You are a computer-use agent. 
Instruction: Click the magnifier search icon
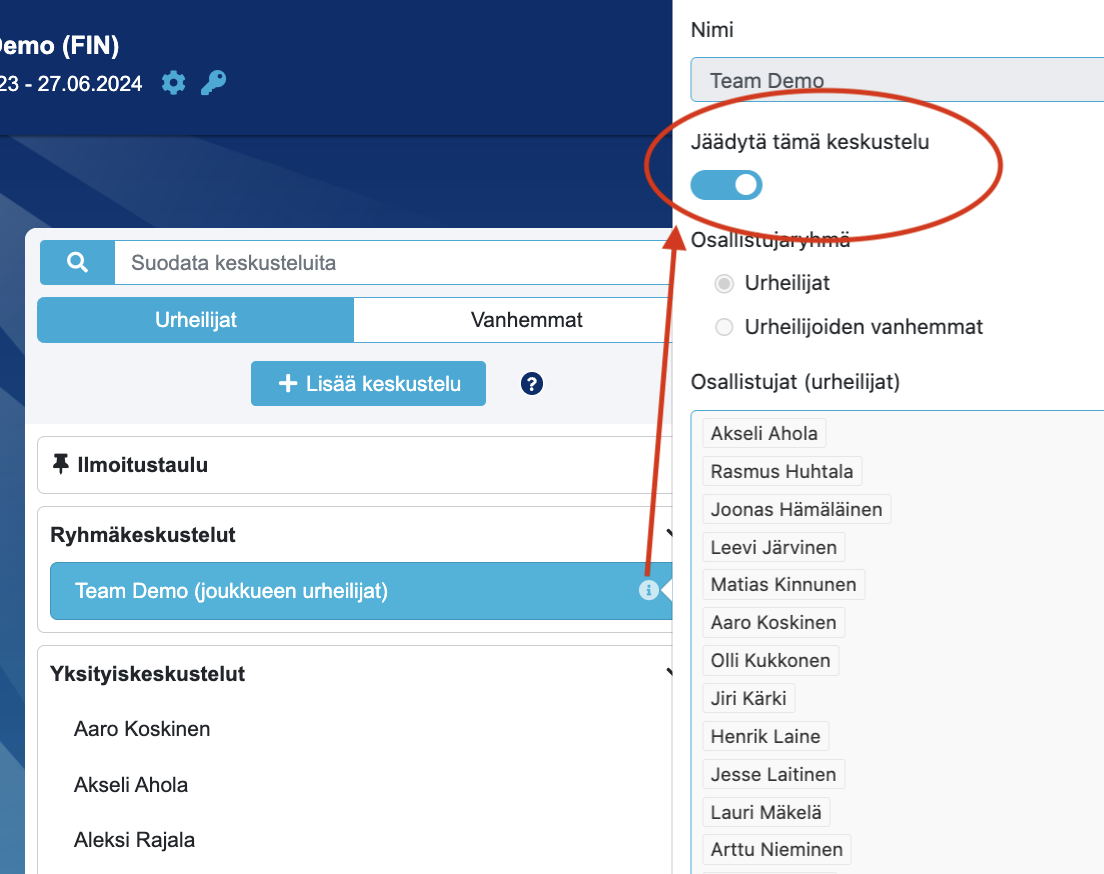click(x=77, y=263)
